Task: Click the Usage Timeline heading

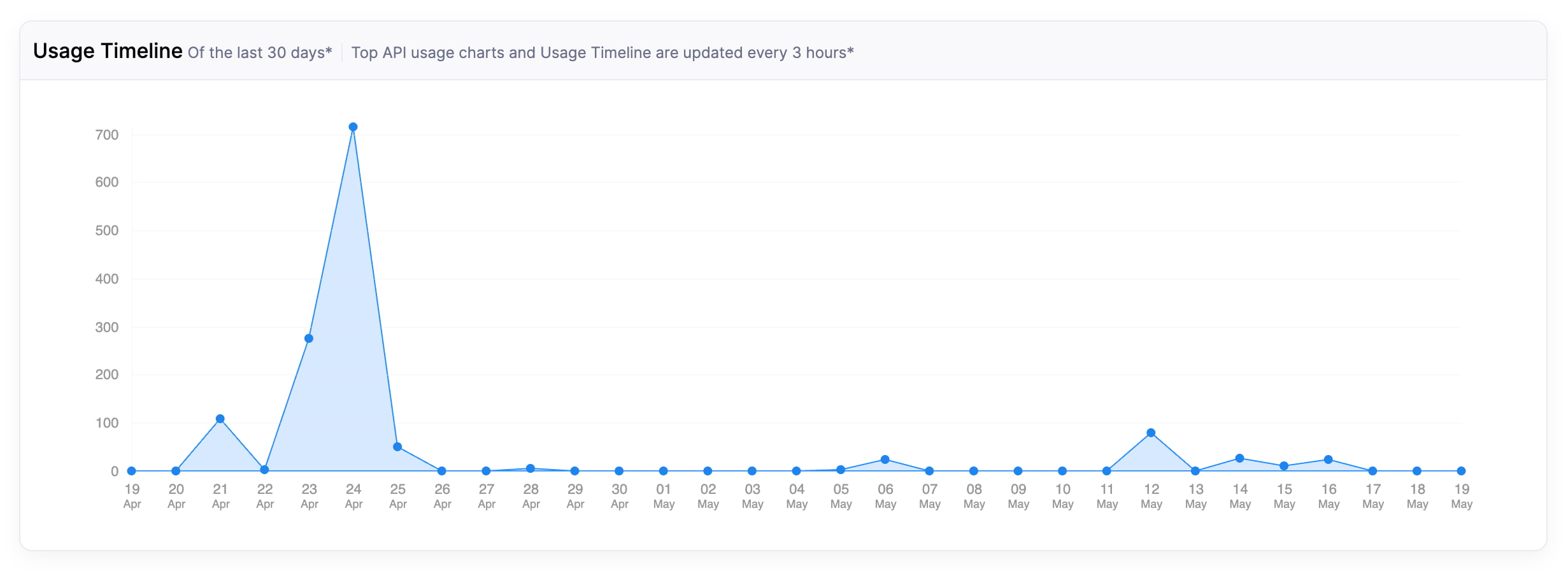Action: pyautogui.click(x=108, y=51)
